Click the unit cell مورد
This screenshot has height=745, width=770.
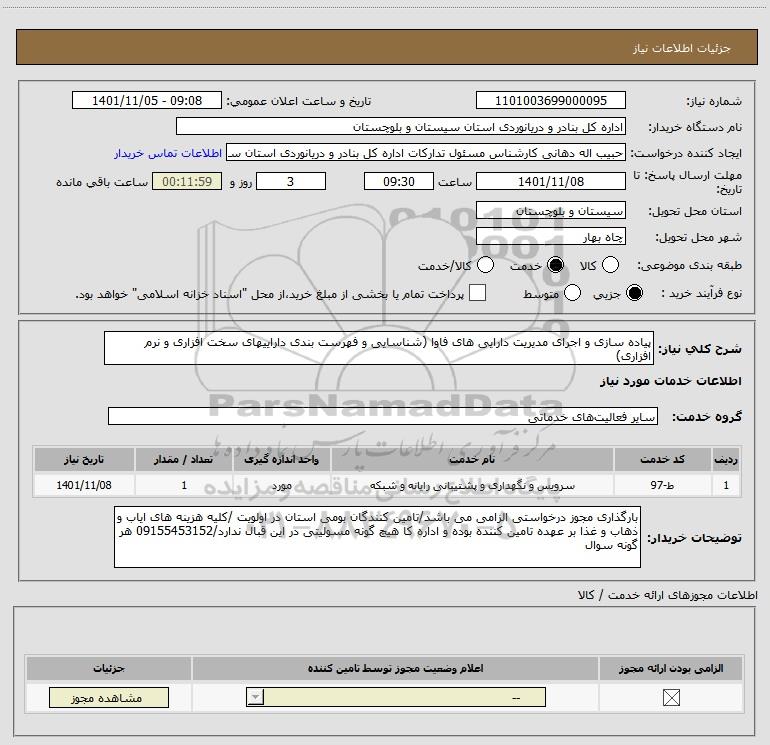[281, 486]
